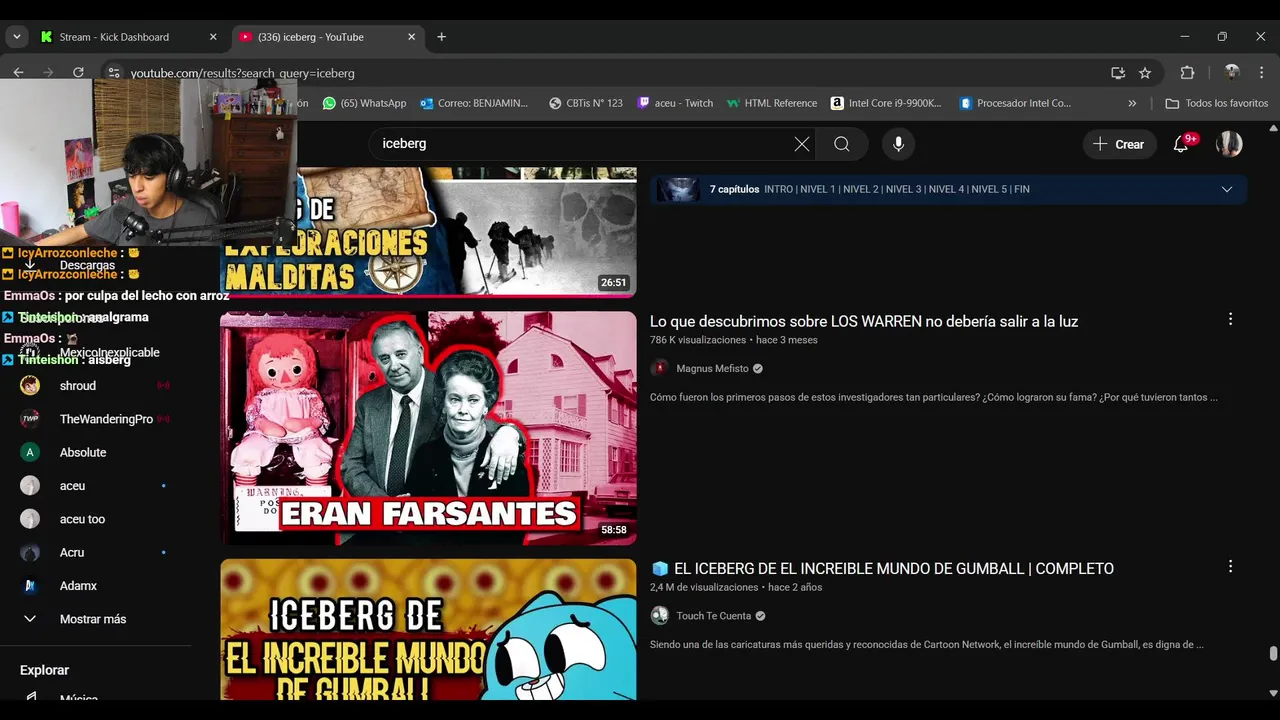Open the account avatar menu
The image size is (1280, 720).
(1229, 144)
